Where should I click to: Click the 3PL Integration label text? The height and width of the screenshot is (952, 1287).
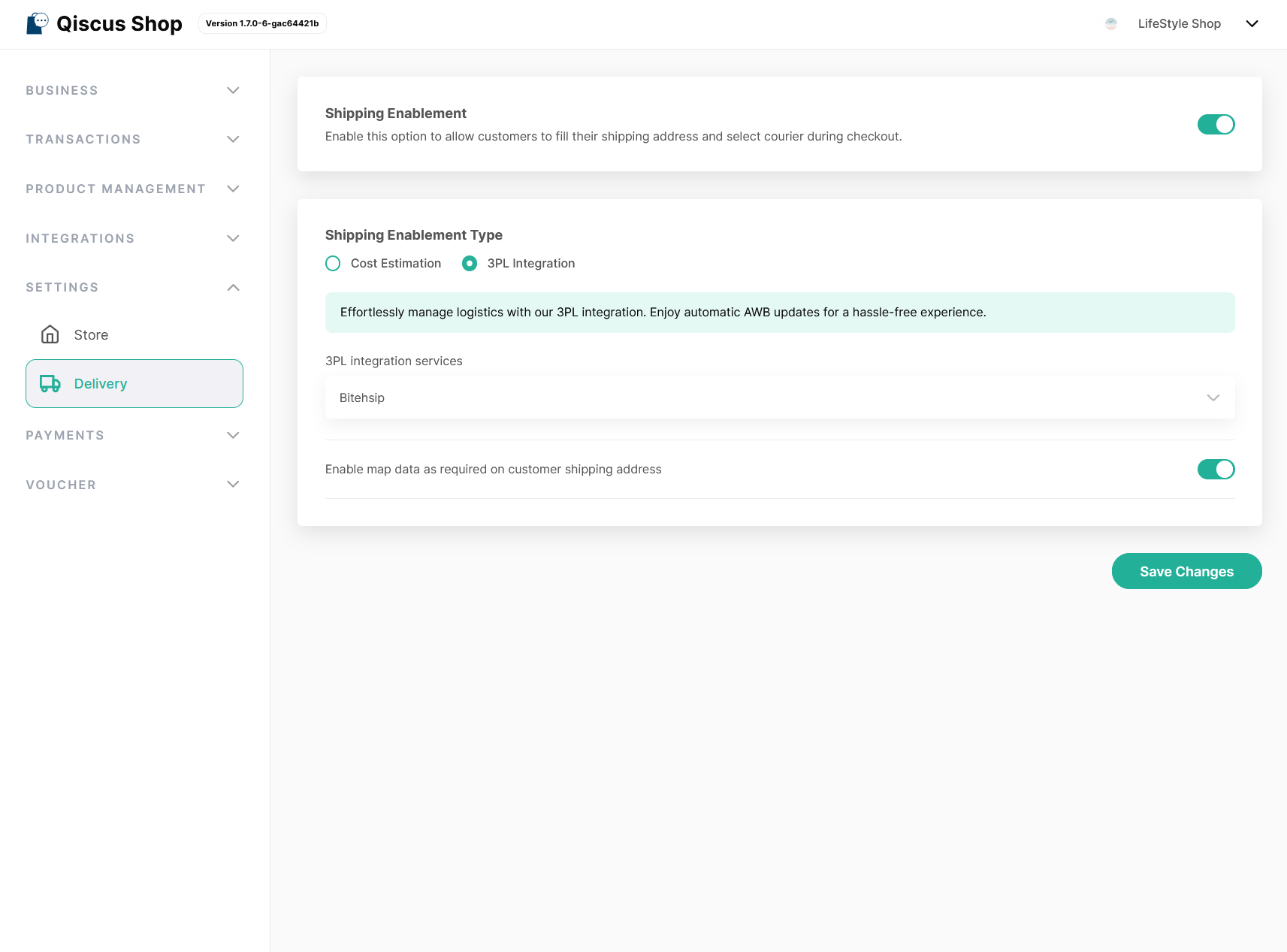click(x=531, y=264)
